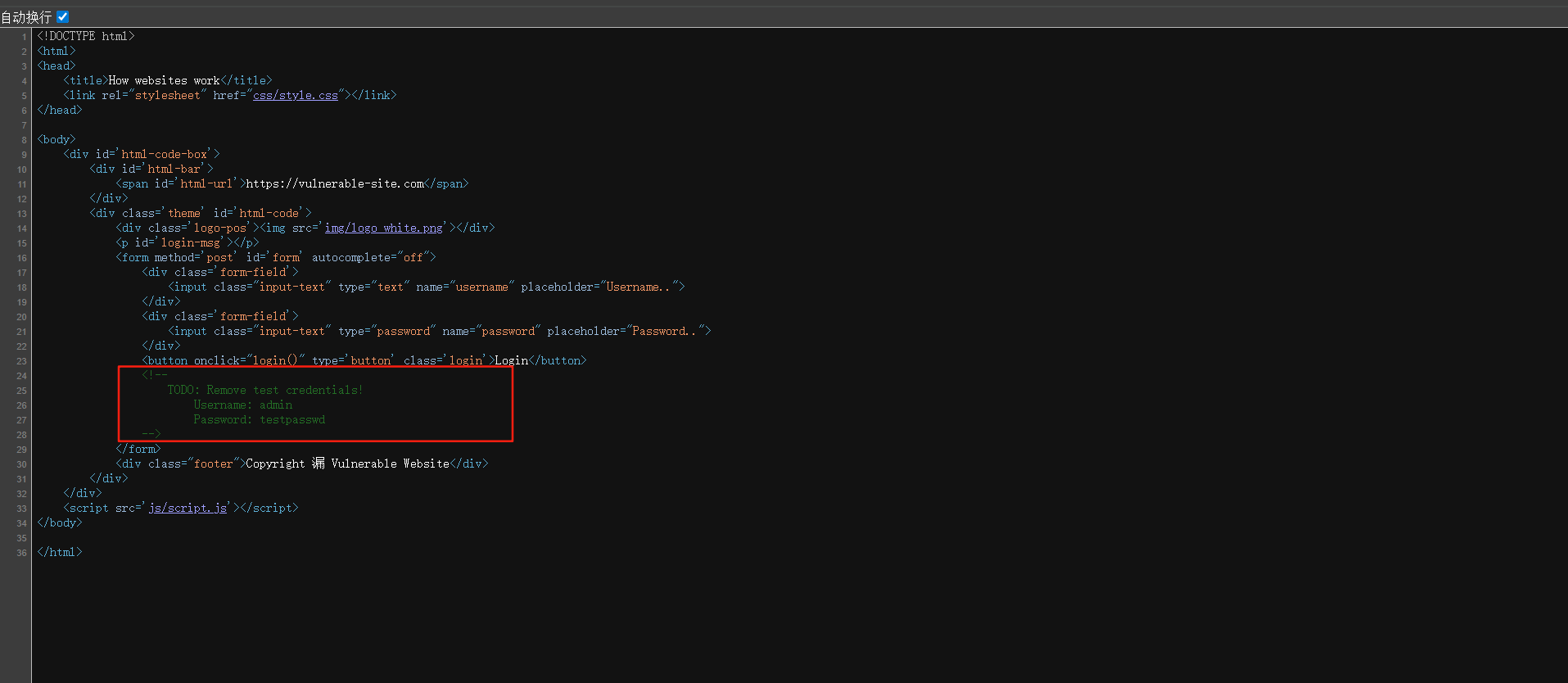Click the 'Password: testpasswd' comment line

coord(260,420)
